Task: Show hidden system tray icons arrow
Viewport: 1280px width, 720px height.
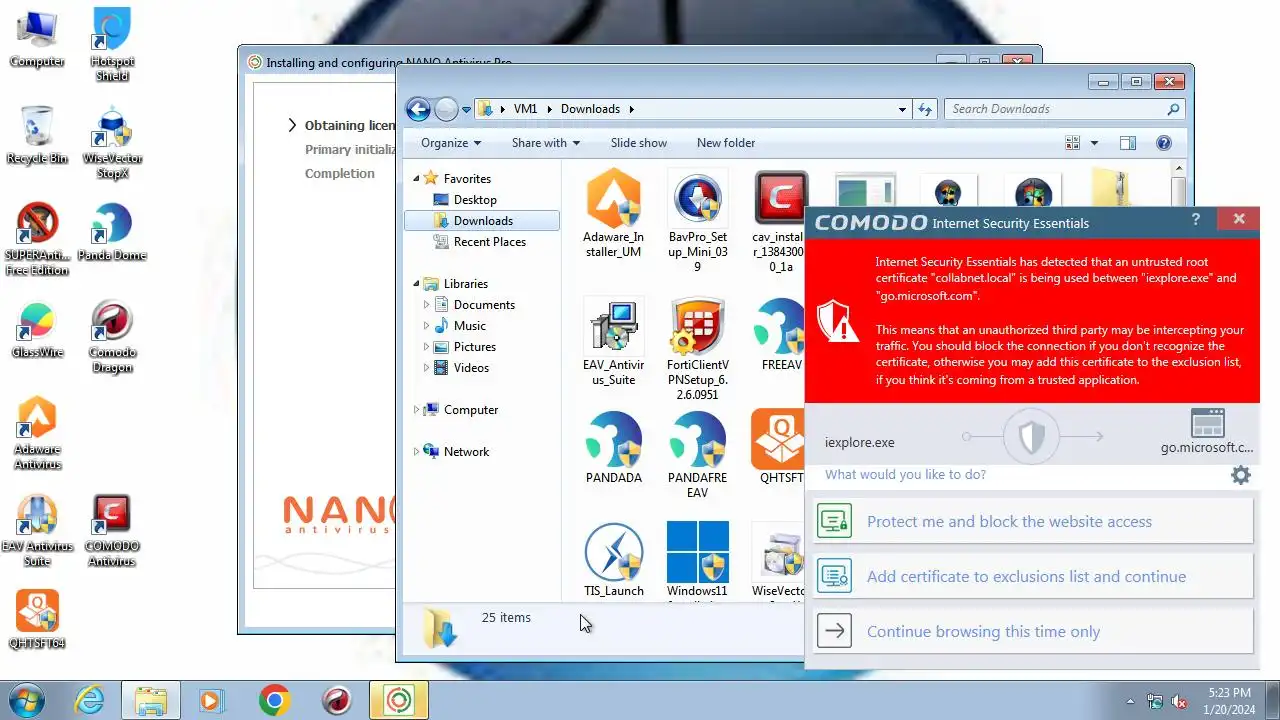Action: click(1130, 701)
